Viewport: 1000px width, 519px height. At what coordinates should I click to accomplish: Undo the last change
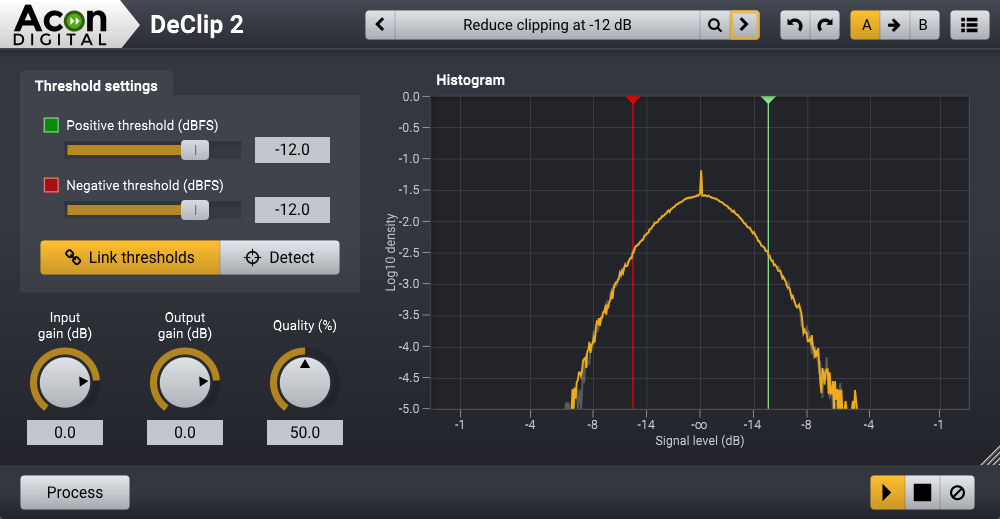tap(795, 25)
